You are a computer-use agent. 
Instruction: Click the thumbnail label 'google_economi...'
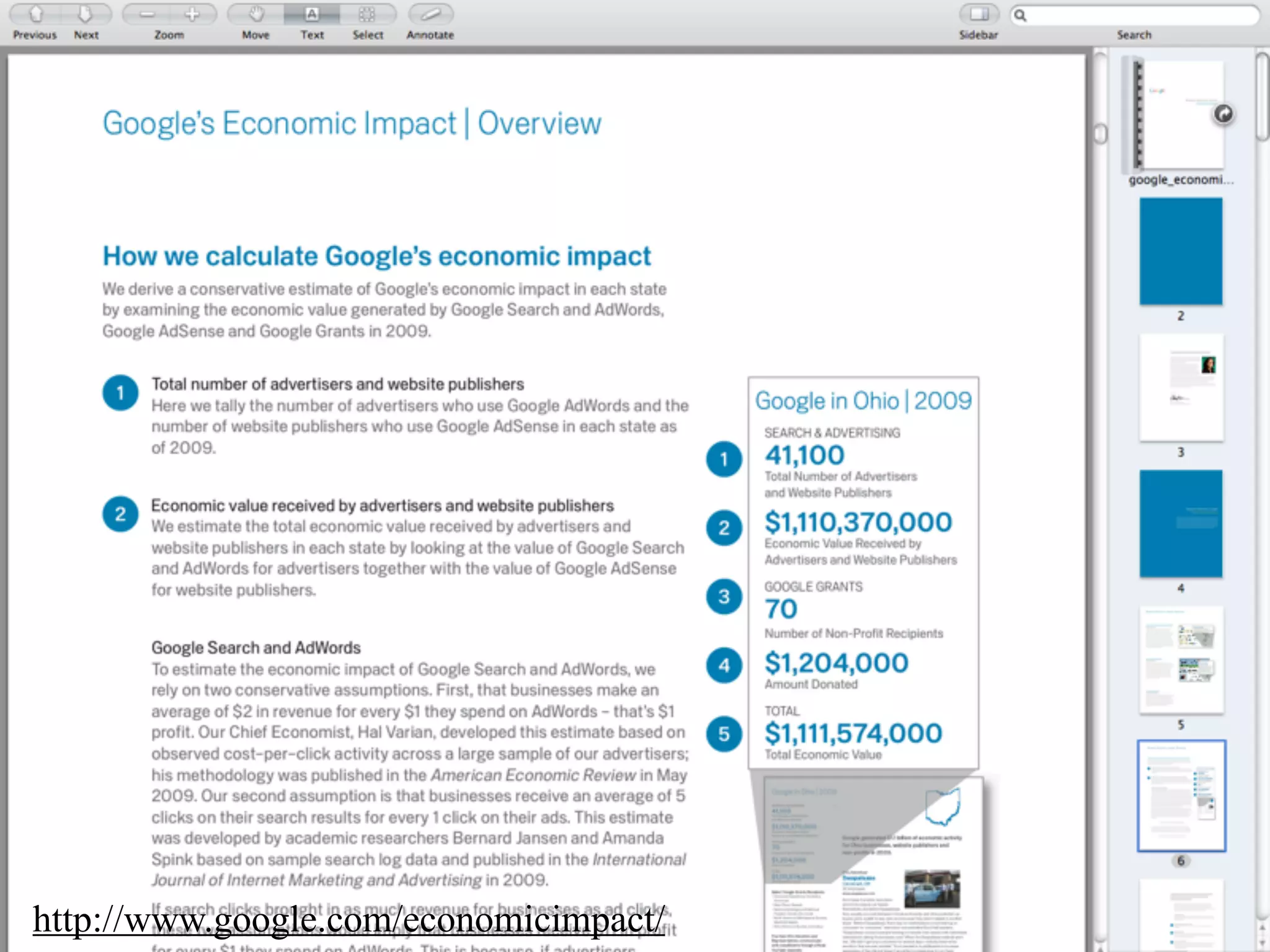pos(1181,180)
